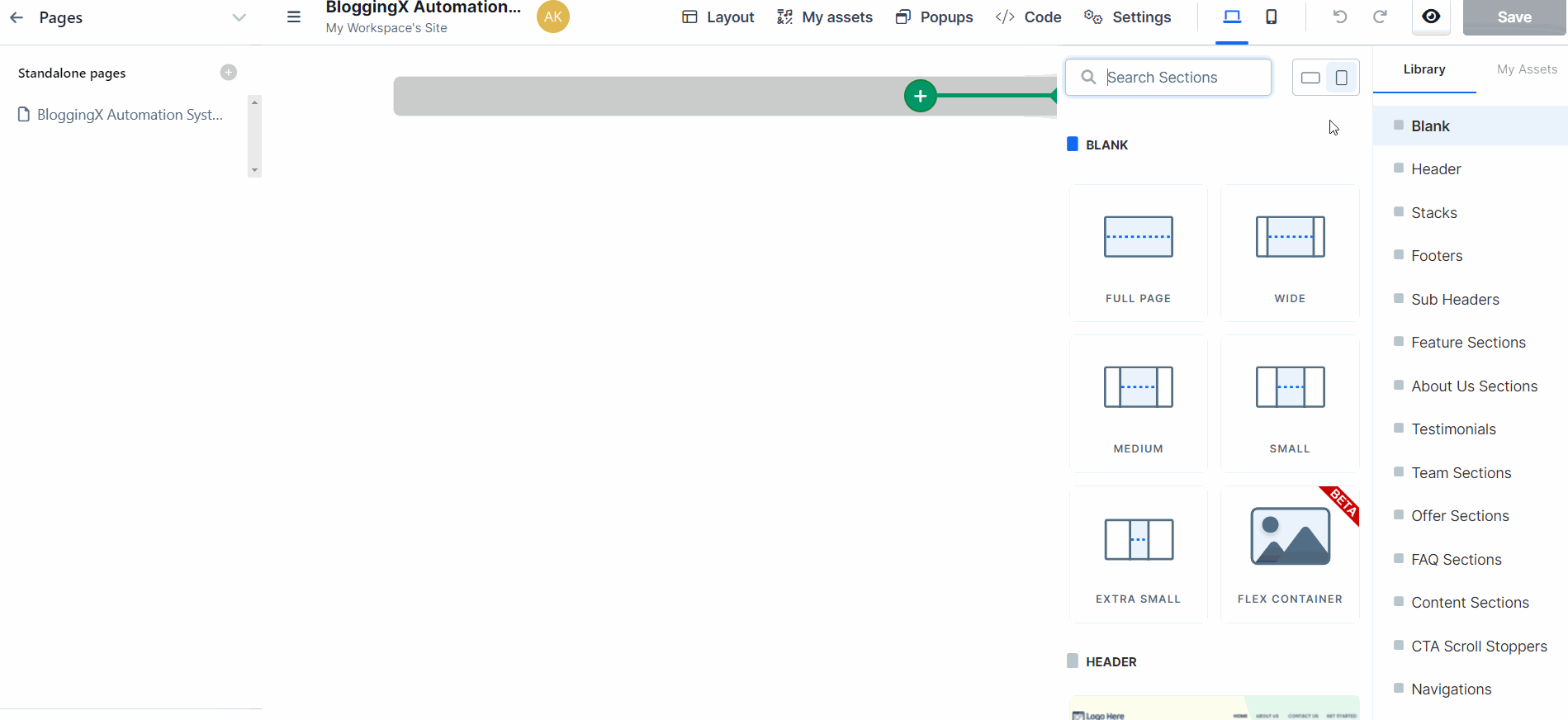Click the Save button
The width and height of the screenshot is (1568, 720).
point(1514,17)
